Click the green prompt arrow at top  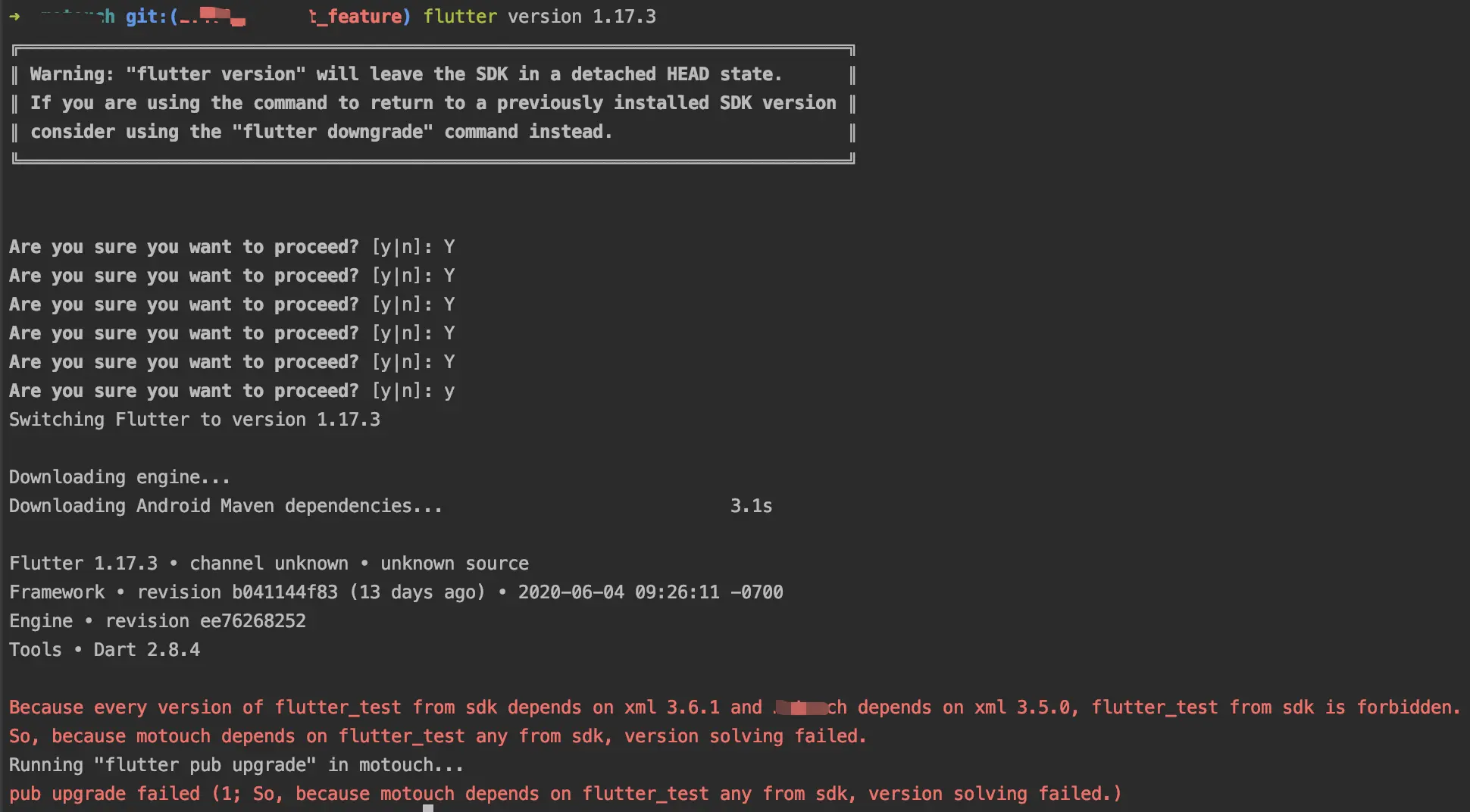tap(14, 16)
